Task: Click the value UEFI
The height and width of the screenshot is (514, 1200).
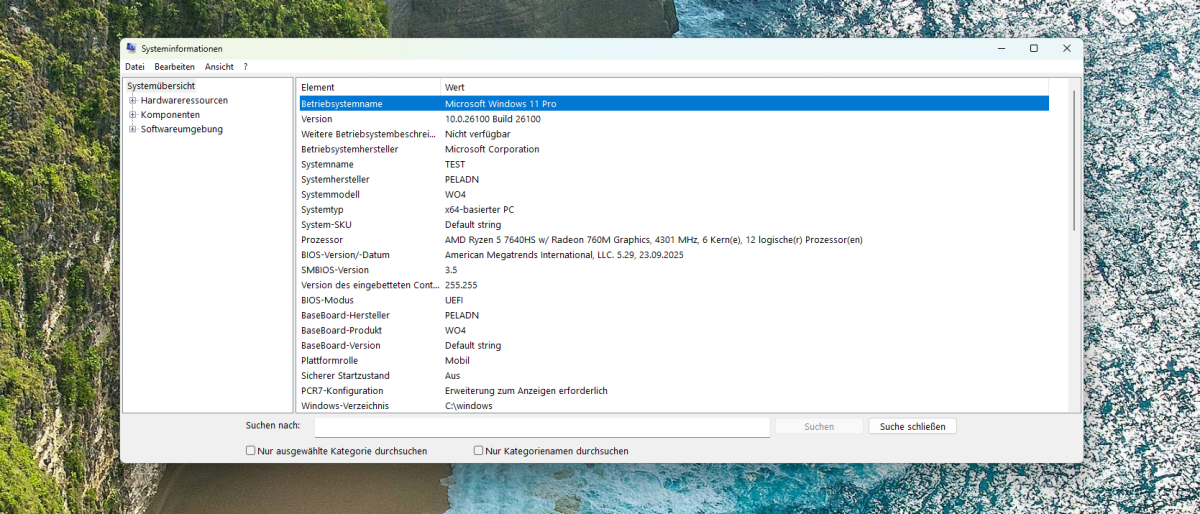Action: [x=454, y=300]
